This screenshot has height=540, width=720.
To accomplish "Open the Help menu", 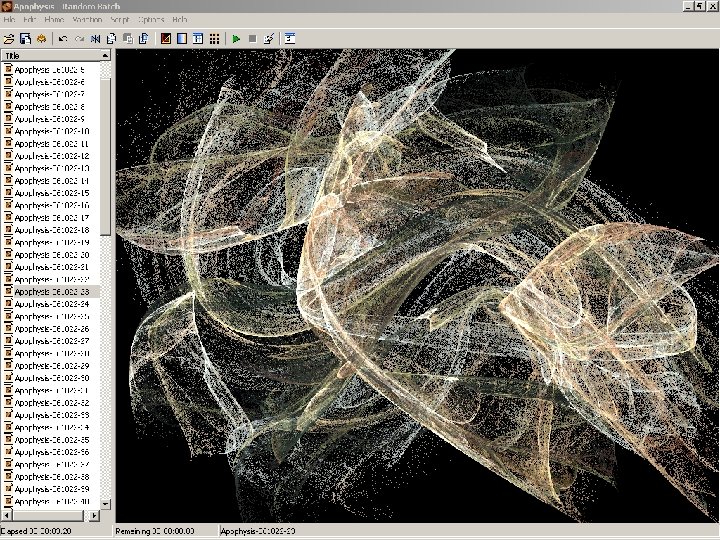I will [180, 20].
